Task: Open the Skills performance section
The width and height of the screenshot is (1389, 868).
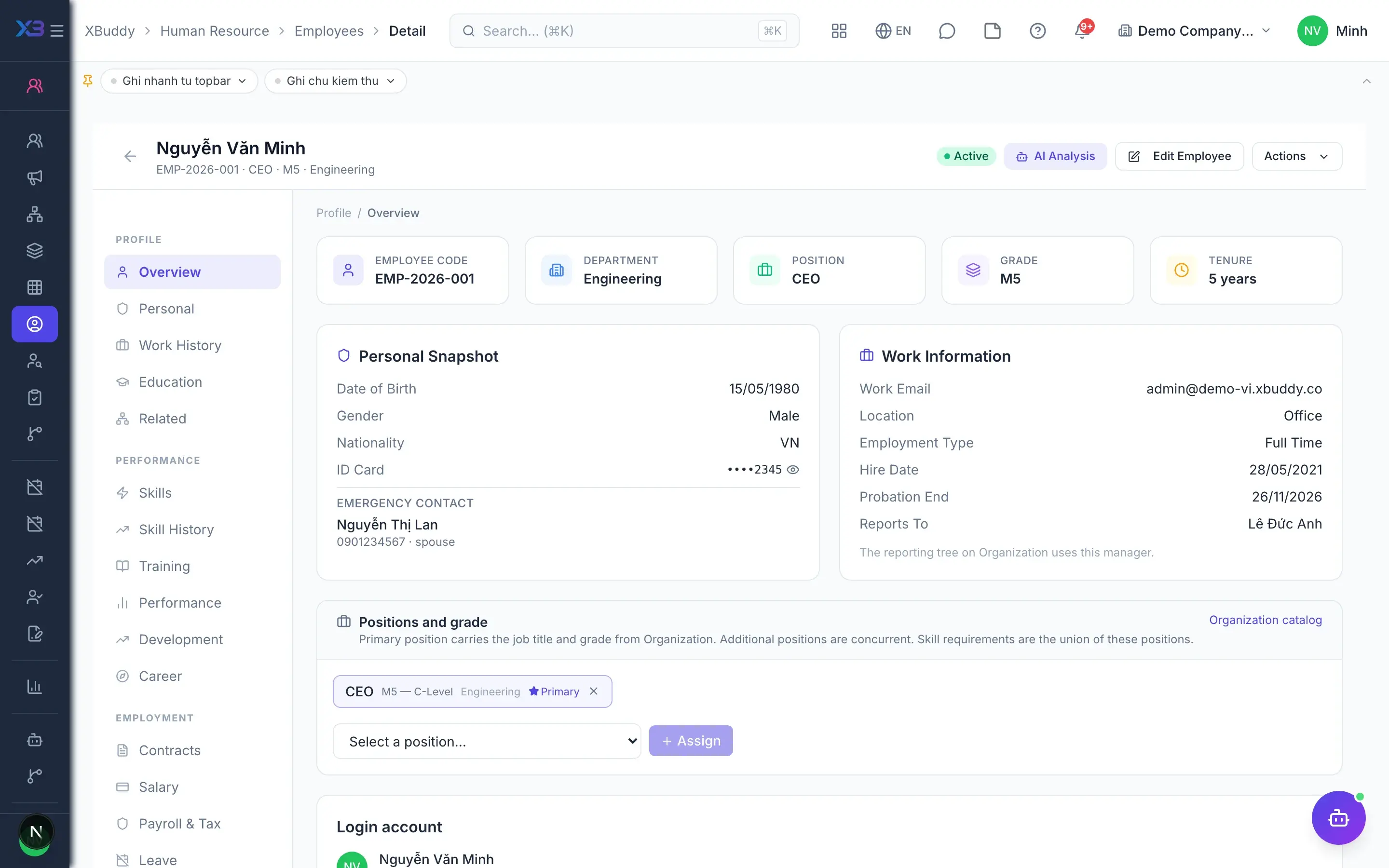Action: click(x=192, y=492)
